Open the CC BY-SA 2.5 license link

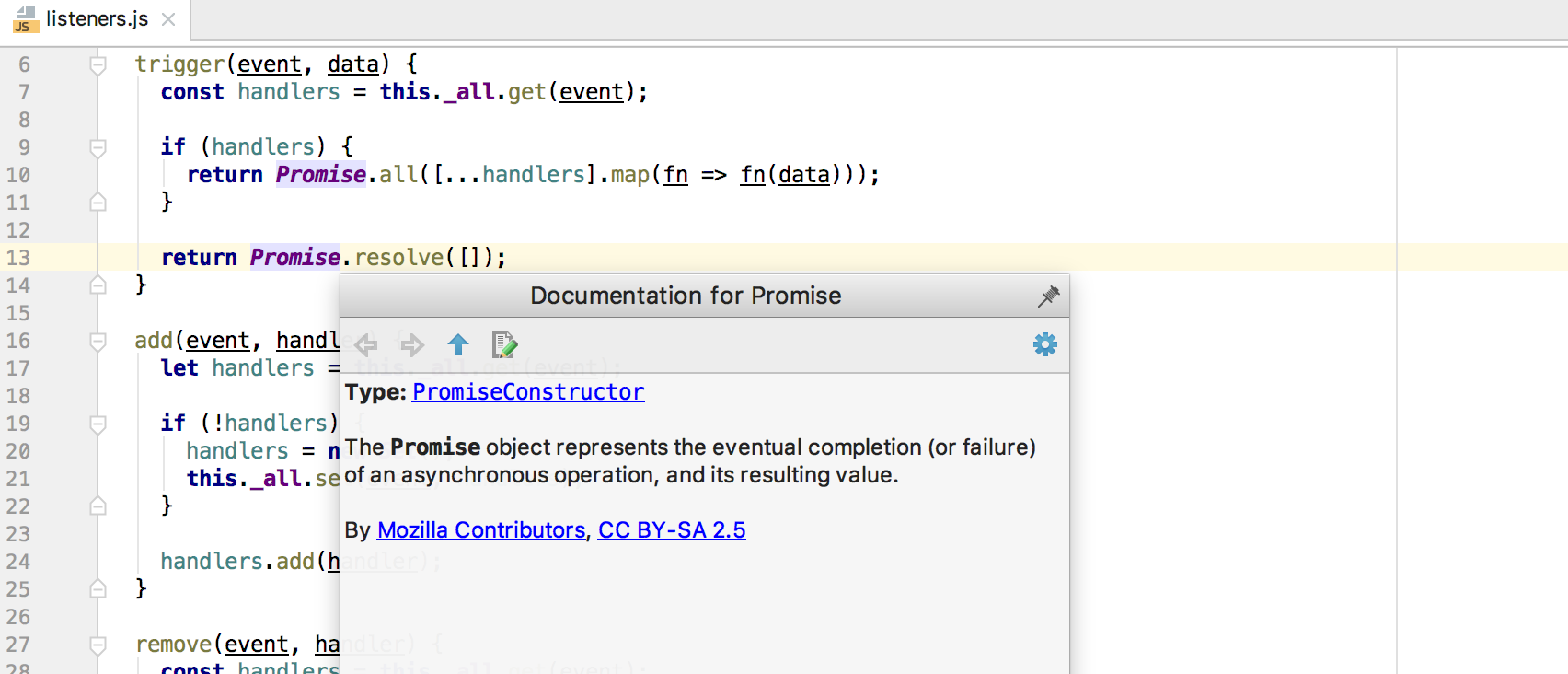point(672,530)
